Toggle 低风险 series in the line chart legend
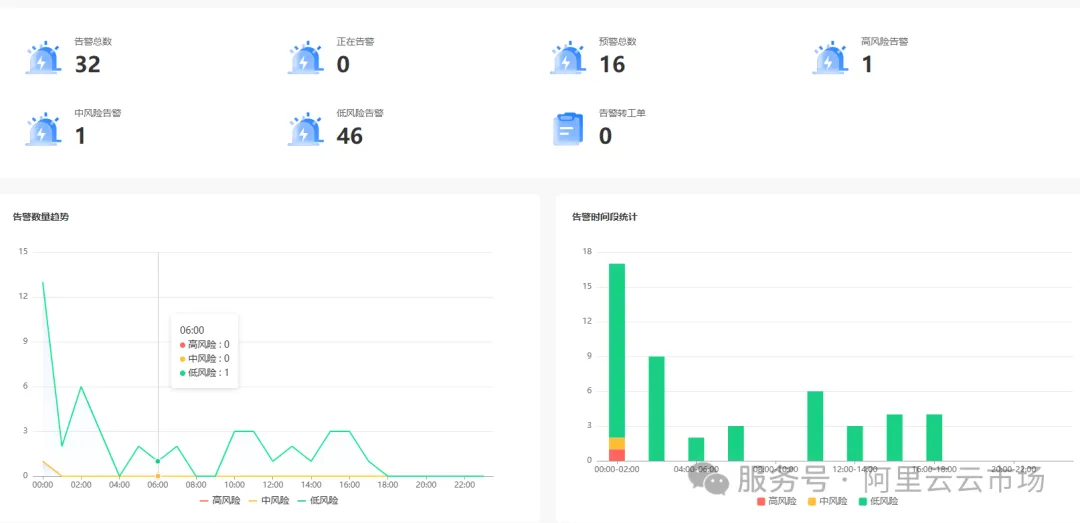This screenshot has height=523, width=1080. pos(318,501)
